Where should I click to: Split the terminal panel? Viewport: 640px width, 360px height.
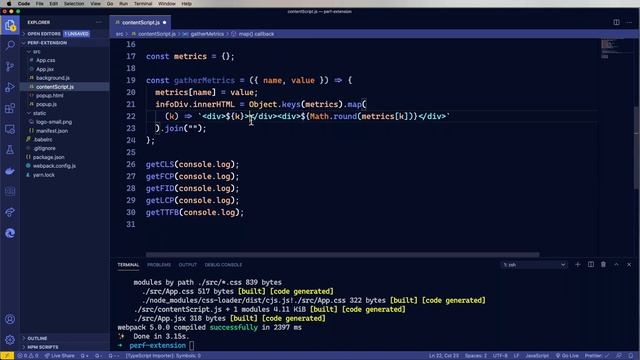[591, 264]
